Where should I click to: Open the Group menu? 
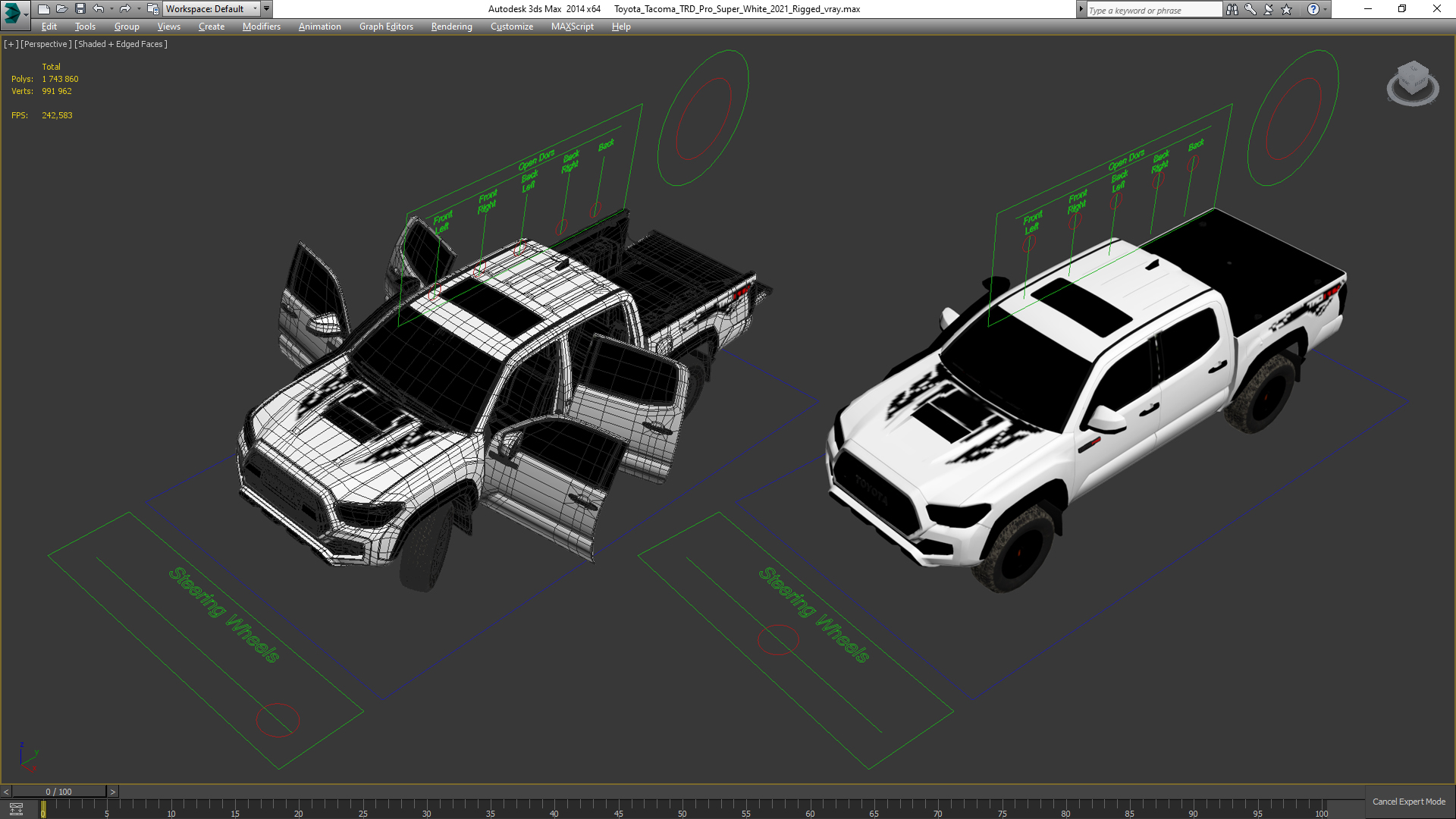tap(127, 27)
